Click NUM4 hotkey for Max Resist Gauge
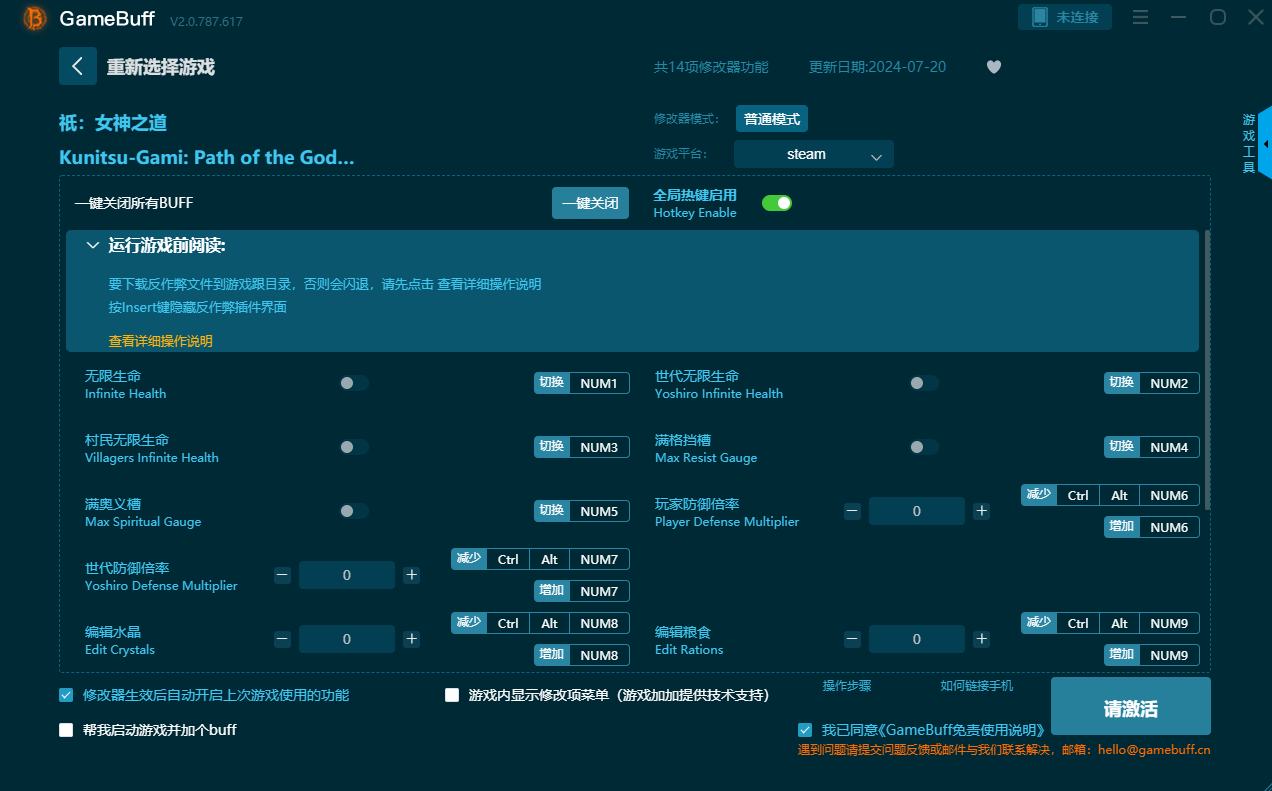The width and height of the screenshot is (1272, 791). [1169, 447]
